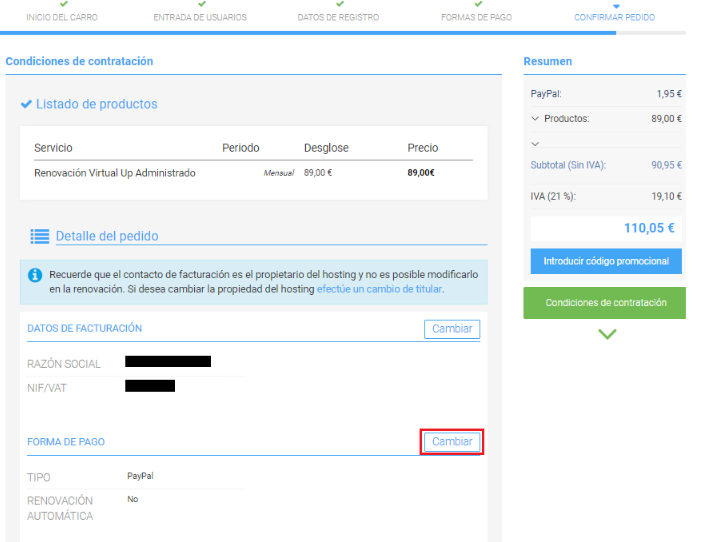Click Condiciones de contratación section heading
The image size is (701, 542).
point(79,61)
